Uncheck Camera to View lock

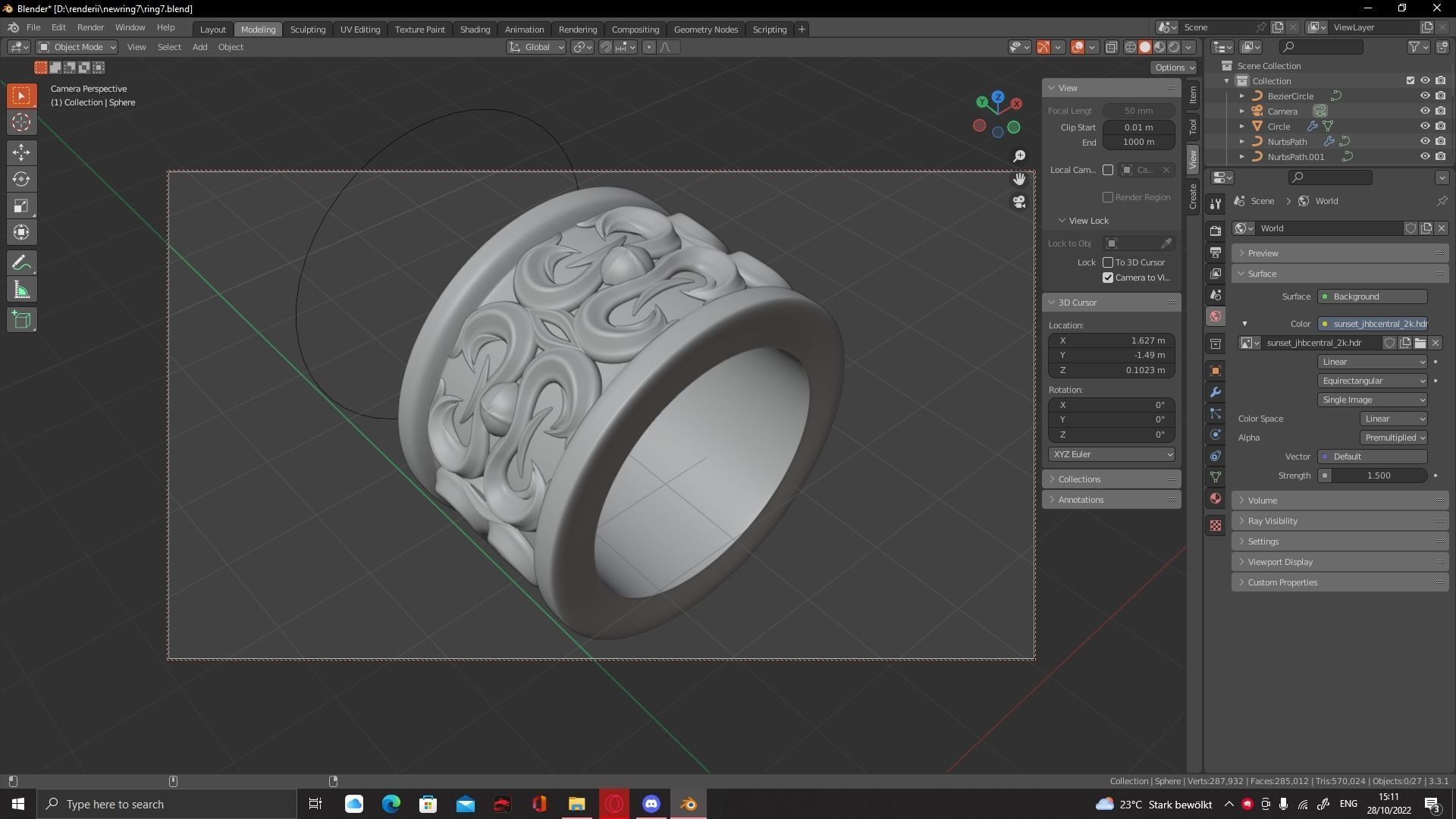(x=1108, y=278)
